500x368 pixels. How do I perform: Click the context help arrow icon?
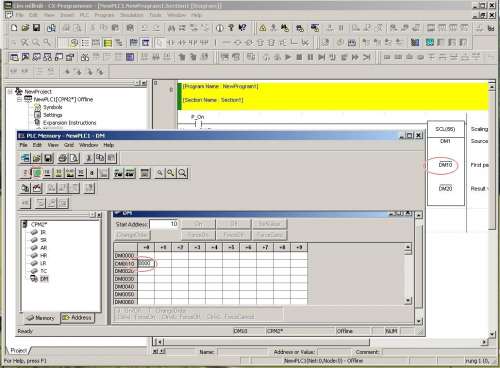coord(242,28)
